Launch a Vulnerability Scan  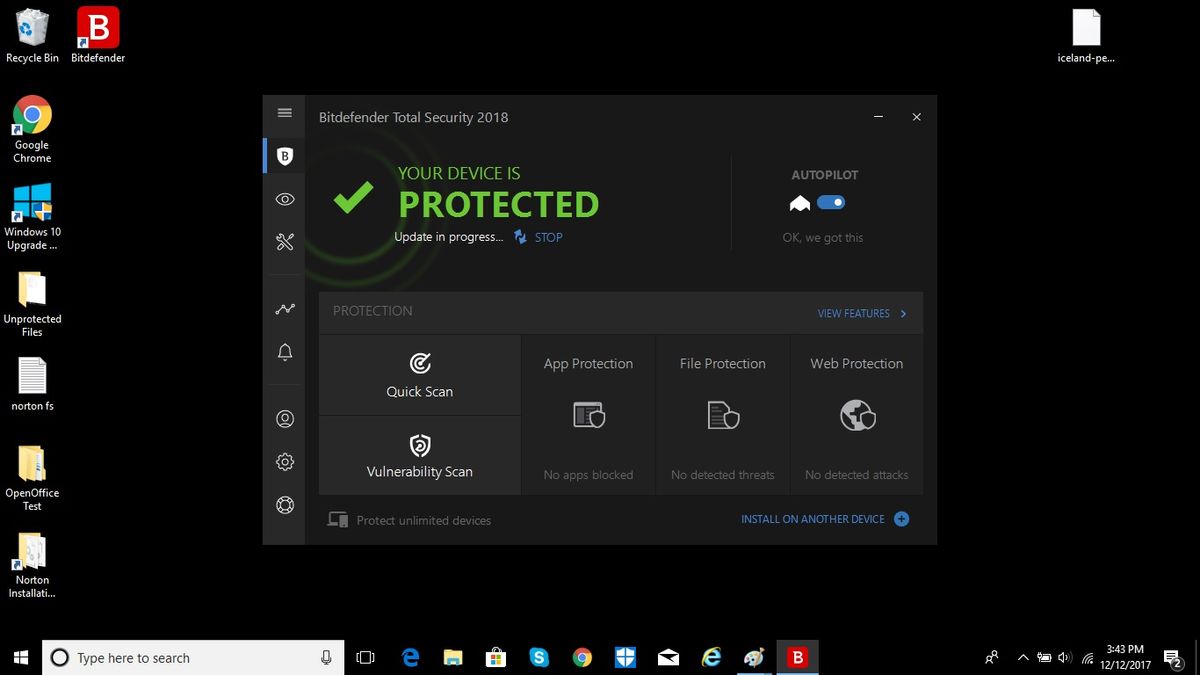419,455
